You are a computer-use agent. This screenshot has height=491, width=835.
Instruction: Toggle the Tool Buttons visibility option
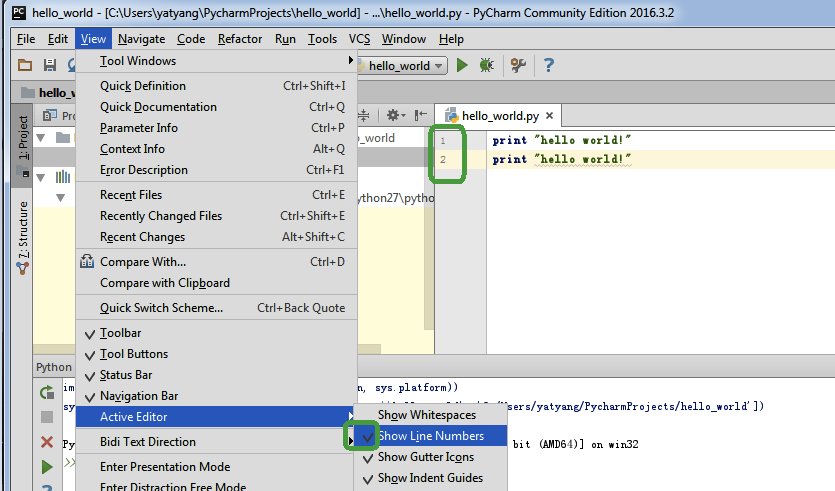coord(216,354)
